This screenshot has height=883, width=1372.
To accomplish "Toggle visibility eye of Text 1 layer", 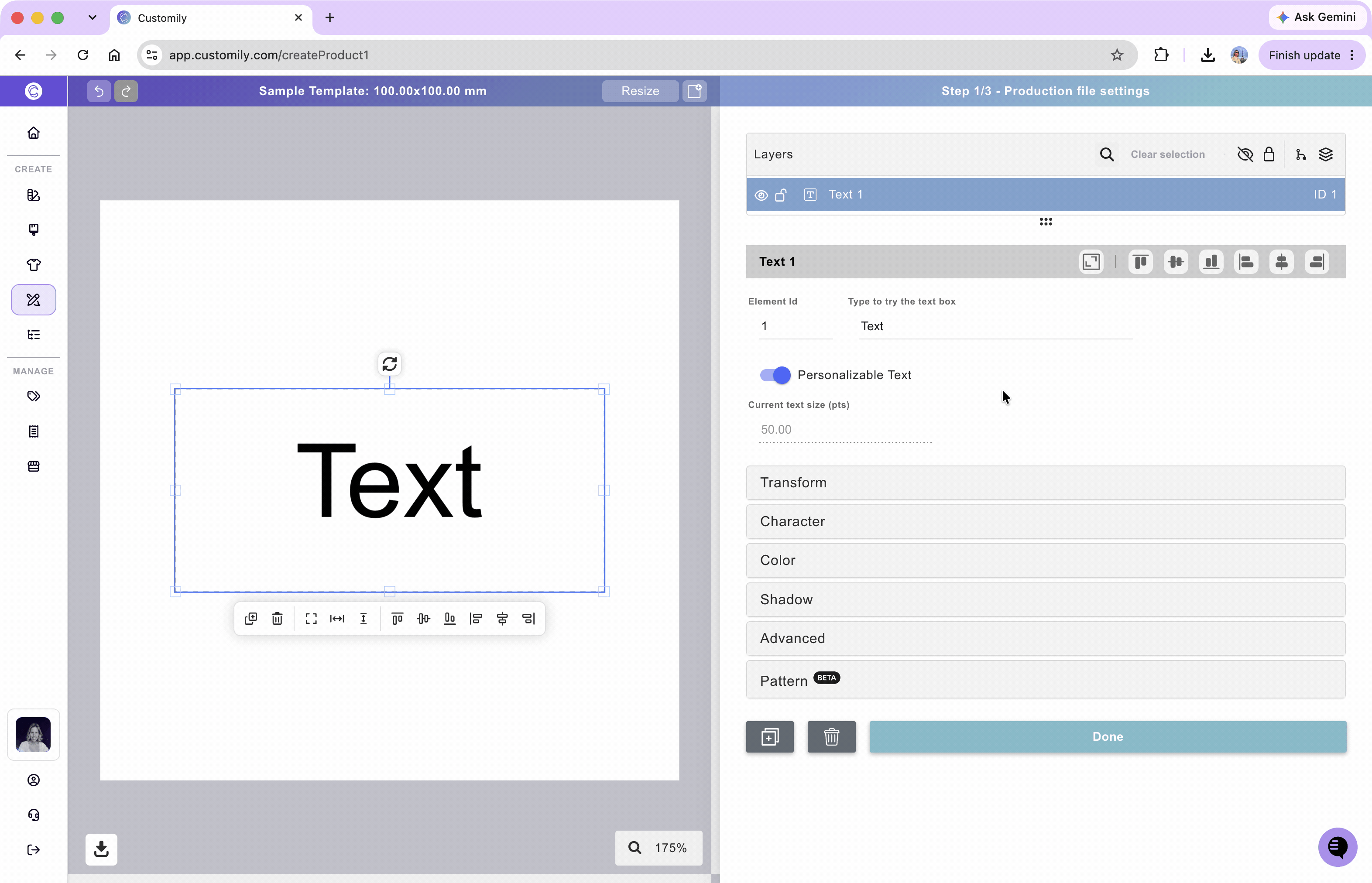I will (761, 195).
